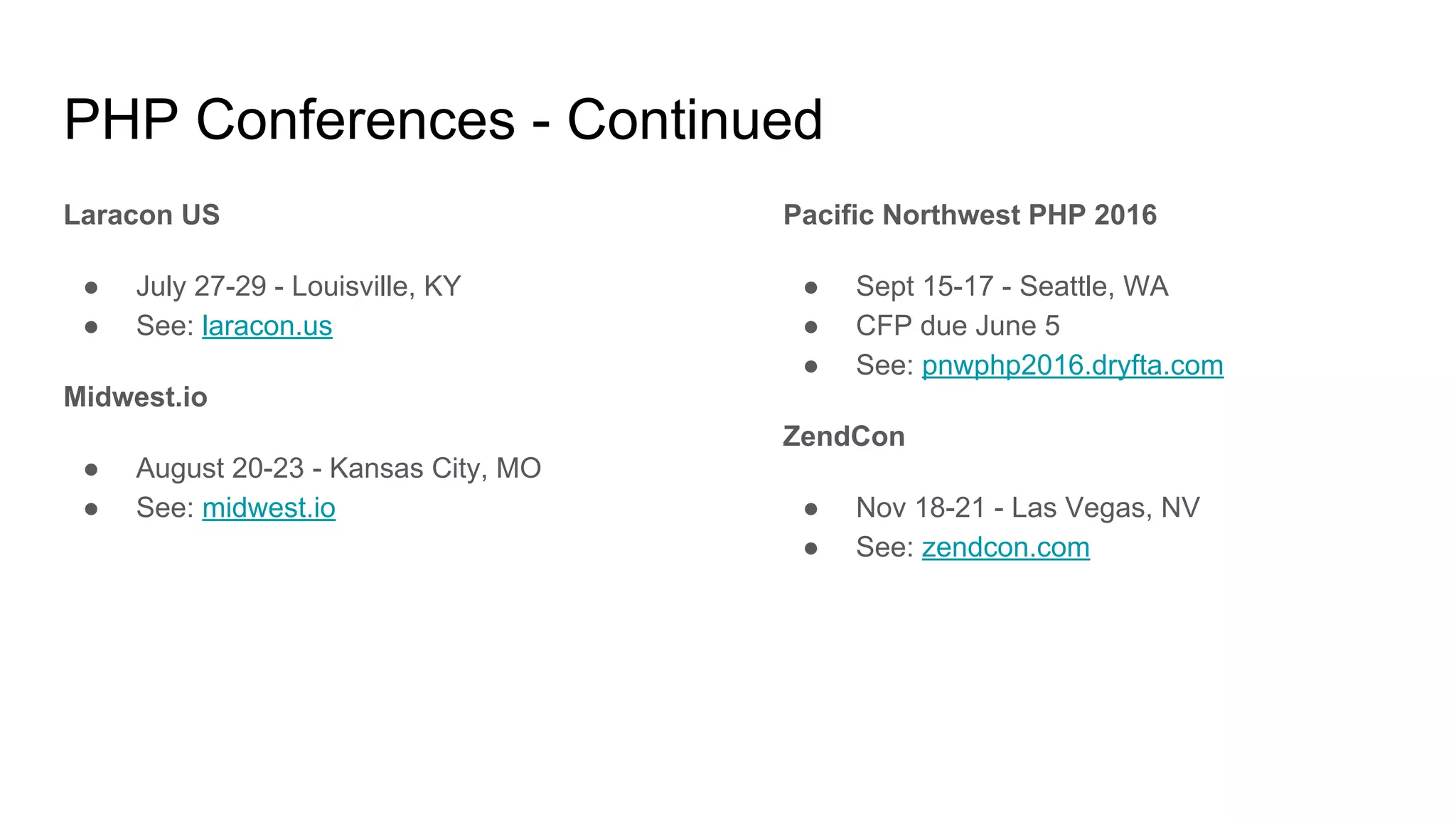Image resolution: width=1456 pixels, height=819 pixels.
Task: Click the August 20-23 Kansas City line
Action: [339, 469]
